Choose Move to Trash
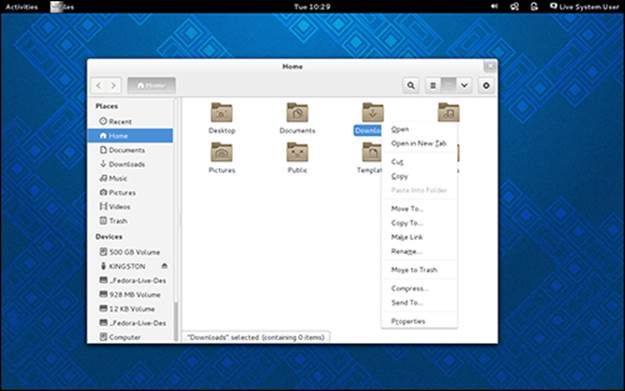Viewport: 625px width, 391px height. coord(419,270)
